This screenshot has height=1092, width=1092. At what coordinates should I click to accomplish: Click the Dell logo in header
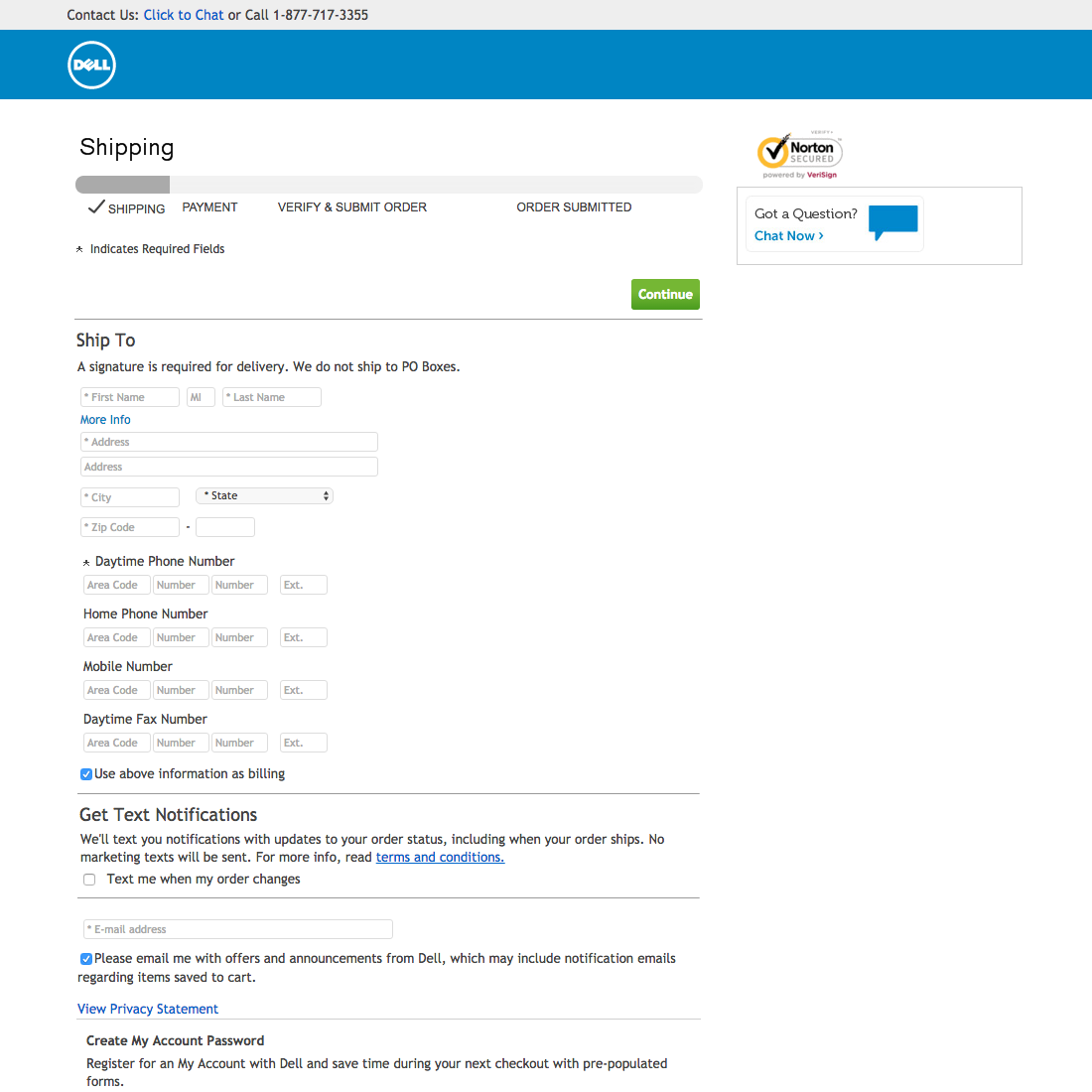pyautogui.click(x=91, y=66)
